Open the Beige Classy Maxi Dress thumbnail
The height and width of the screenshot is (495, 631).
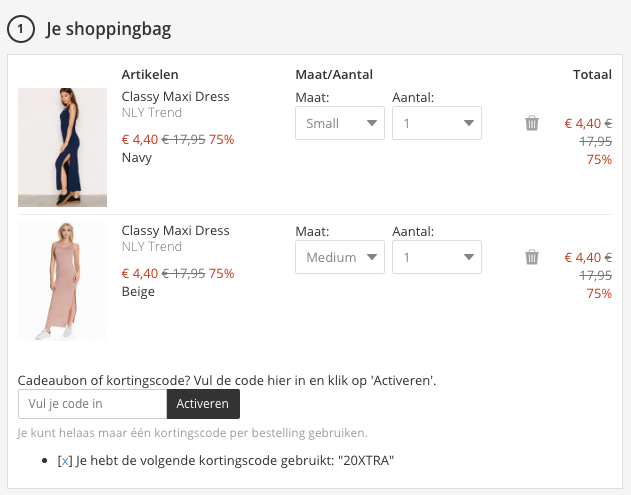pos(62,281)
